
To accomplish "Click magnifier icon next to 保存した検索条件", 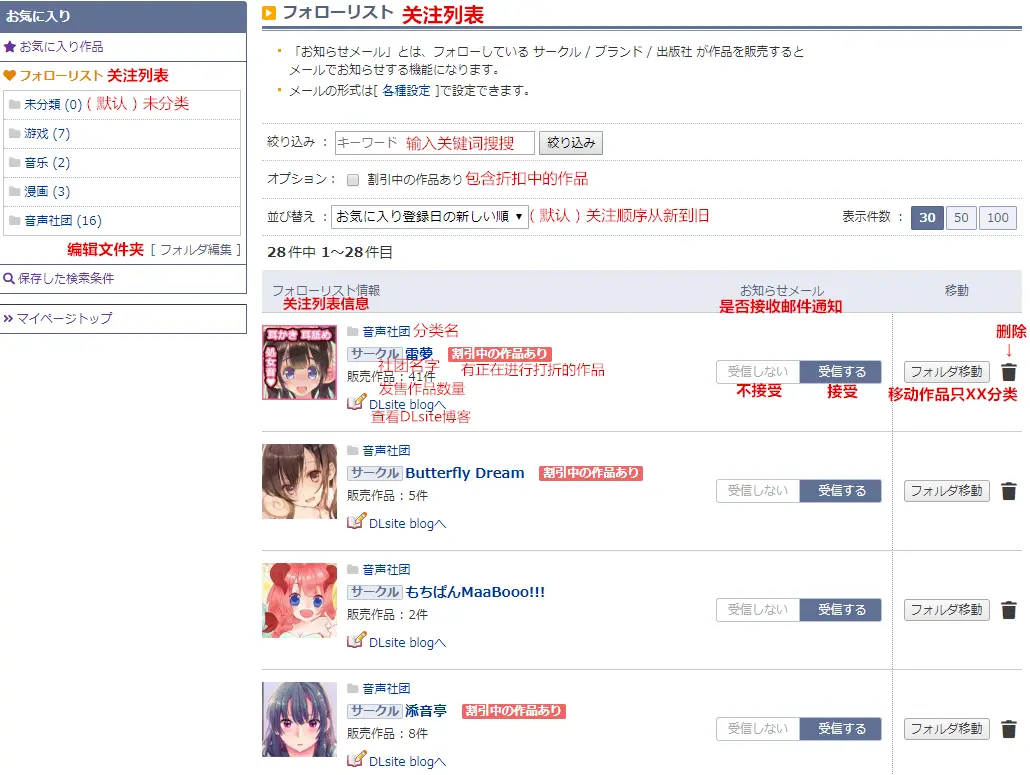I will [x=9, y=278].
